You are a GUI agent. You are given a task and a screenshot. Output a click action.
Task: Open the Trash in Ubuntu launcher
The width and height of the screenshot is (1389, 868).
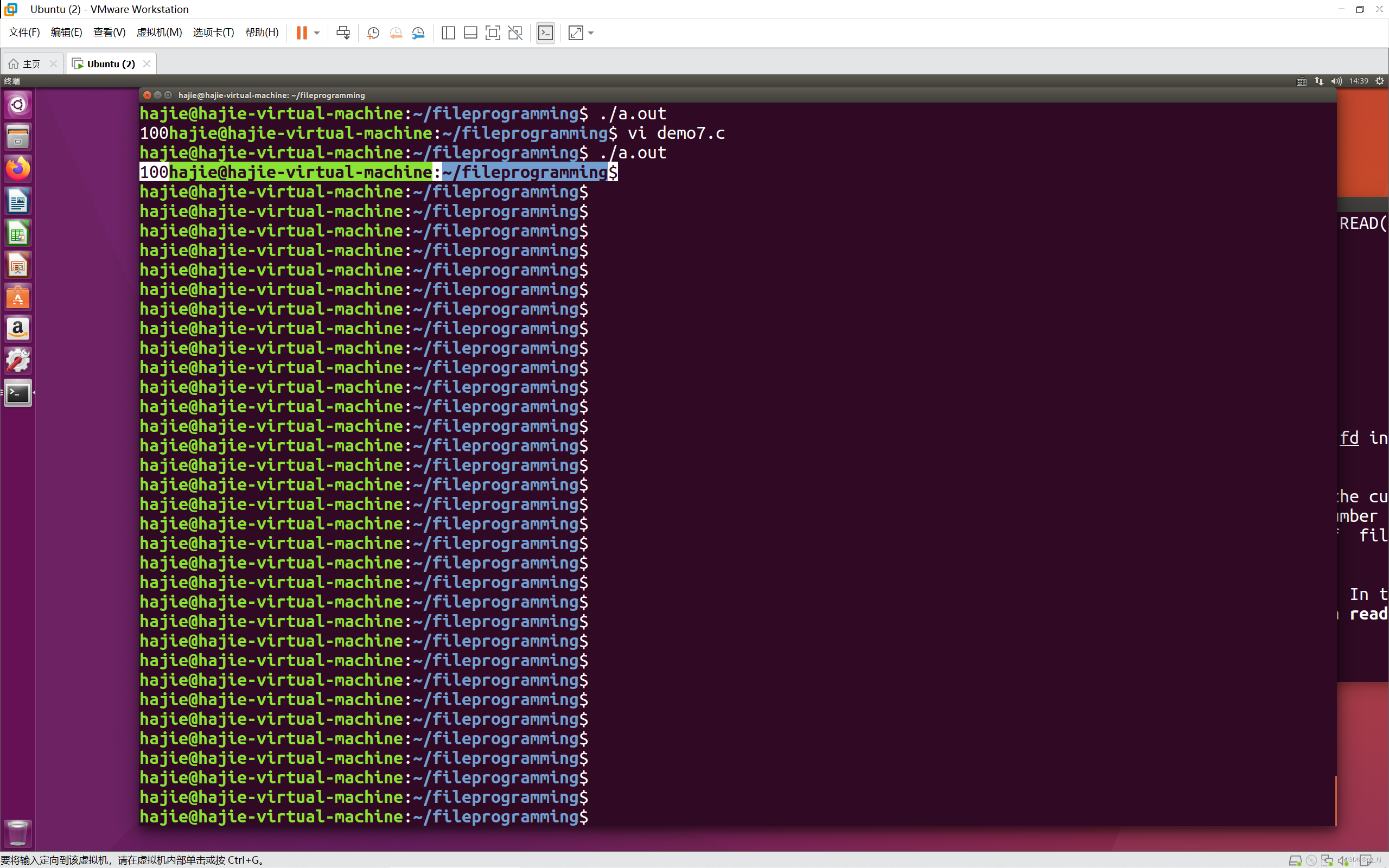tap(18, 833)
